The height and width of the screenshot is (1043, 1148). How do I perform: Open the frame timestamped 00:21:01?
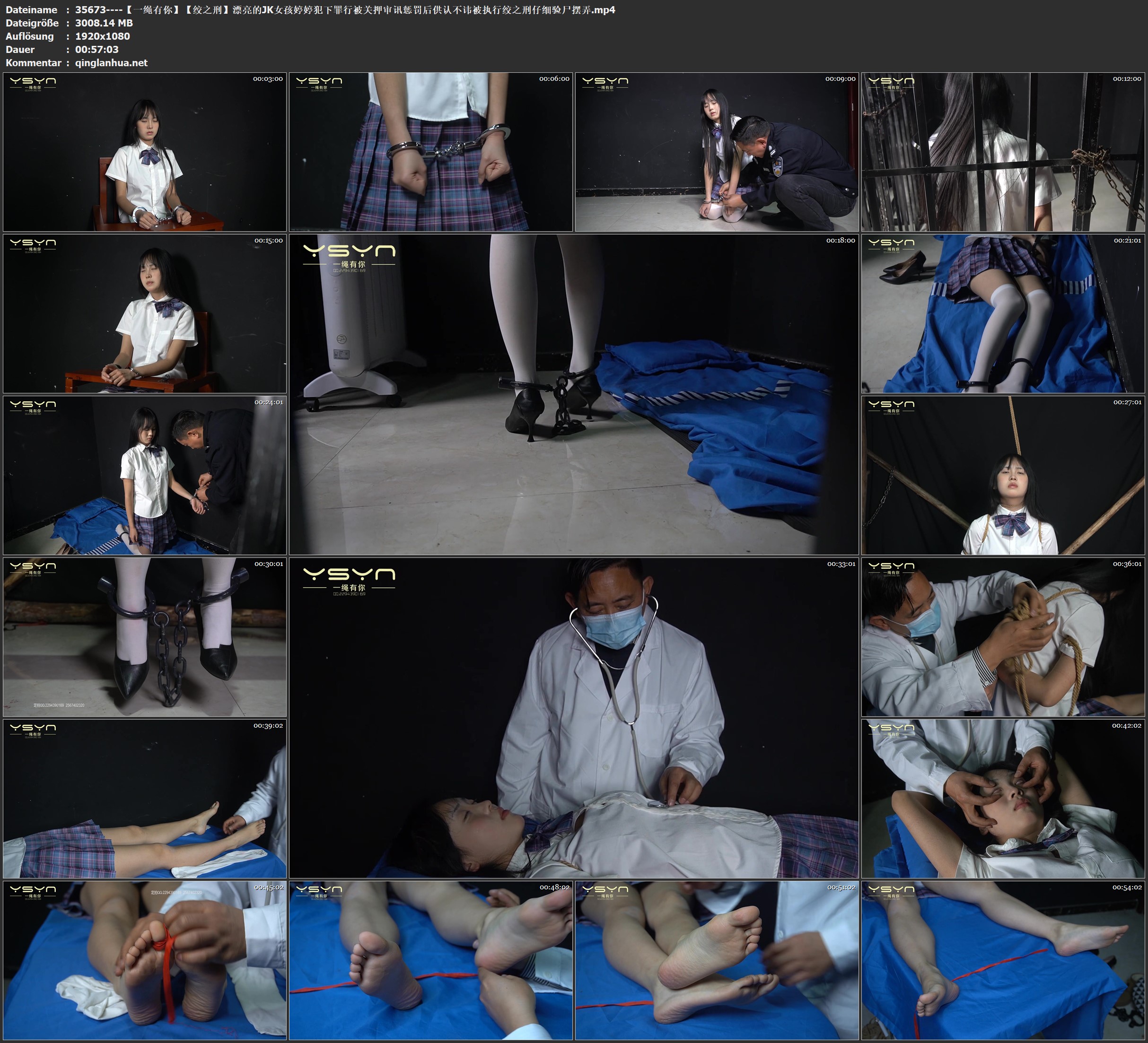[1003, 313]
